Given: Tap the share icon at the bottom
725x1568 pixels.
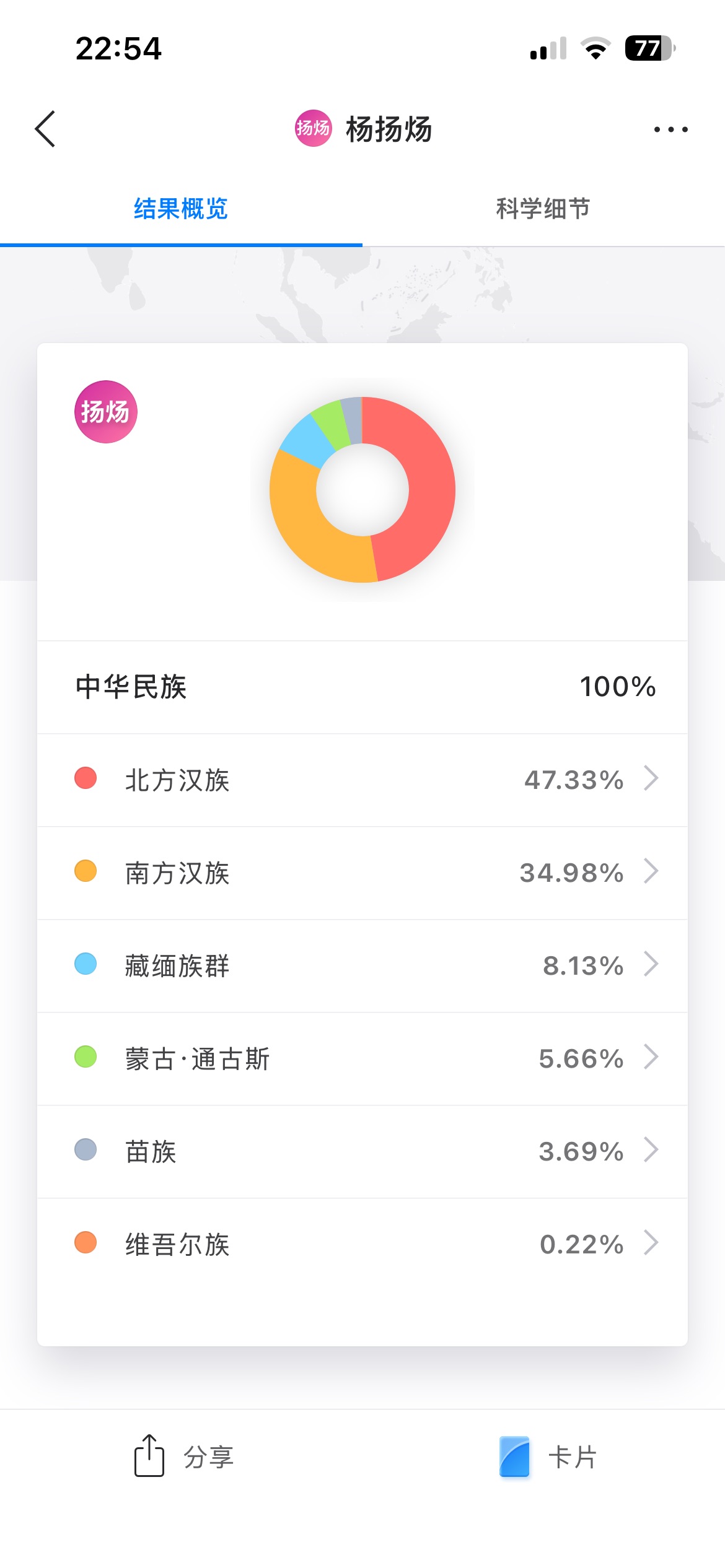Looking at the screenshot, I should pos(149,1456).
